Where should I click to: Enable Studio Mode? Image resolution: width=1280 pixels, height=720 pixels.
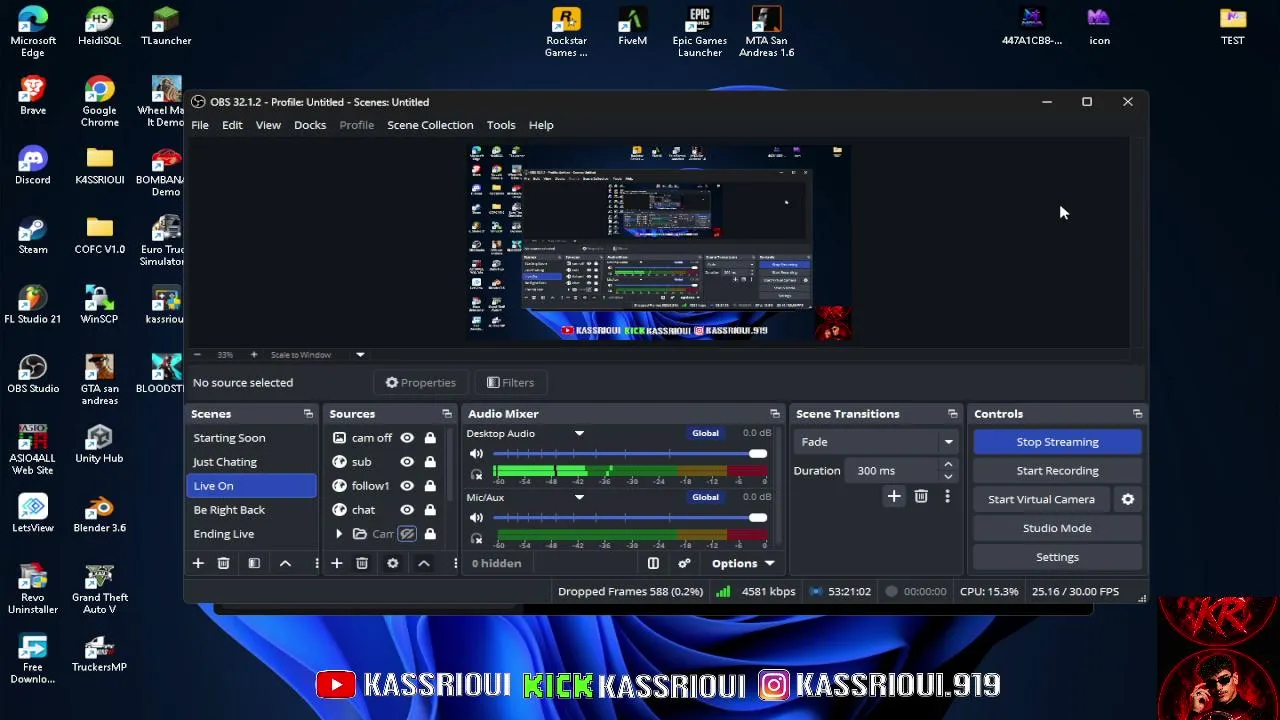1057,528
